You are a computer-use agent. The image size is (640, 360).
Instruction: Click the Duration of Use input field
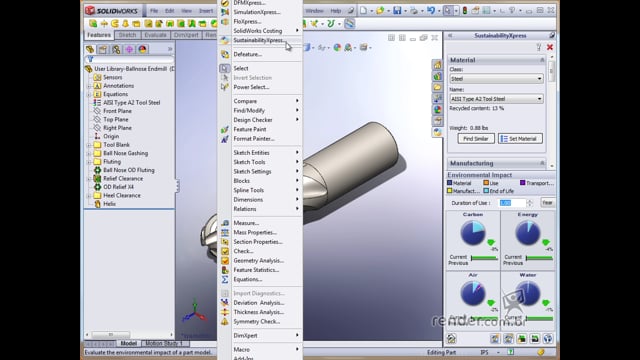[512, 203]
